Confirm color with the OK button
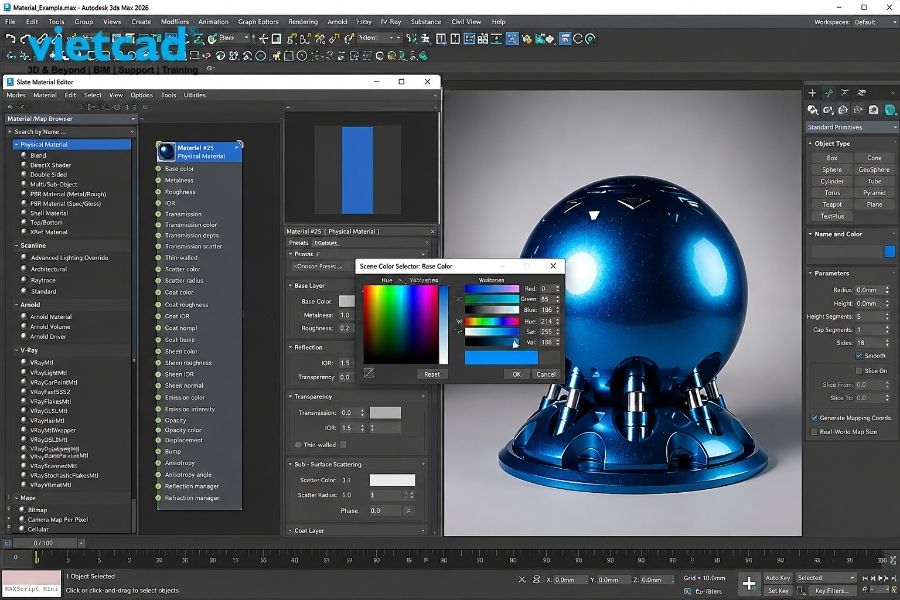Viewport: 900px width, 600px height. (x=517, y=374)
